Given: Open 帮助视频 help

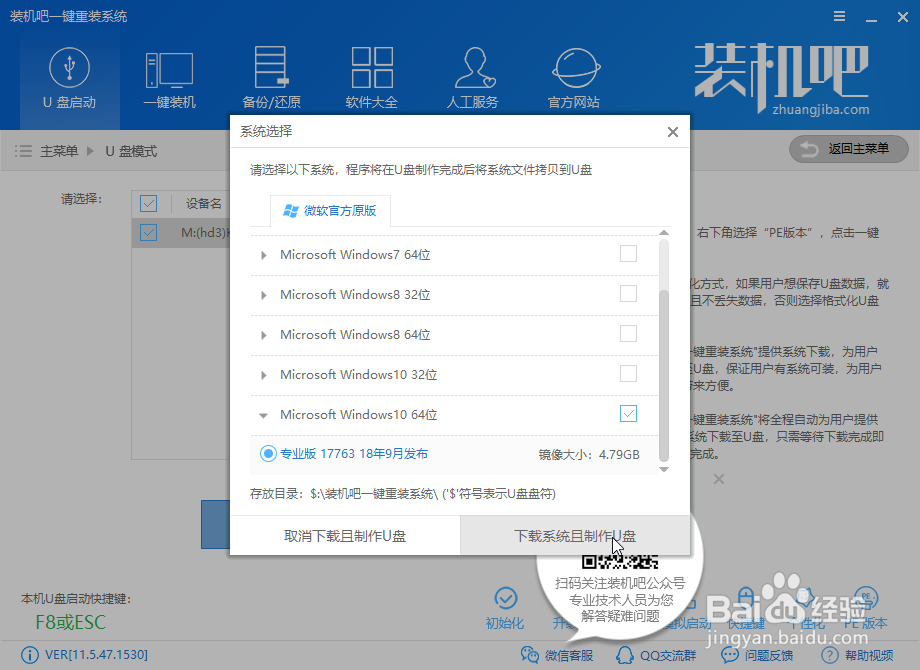Looking at the screenshot, I should (857, 655).
